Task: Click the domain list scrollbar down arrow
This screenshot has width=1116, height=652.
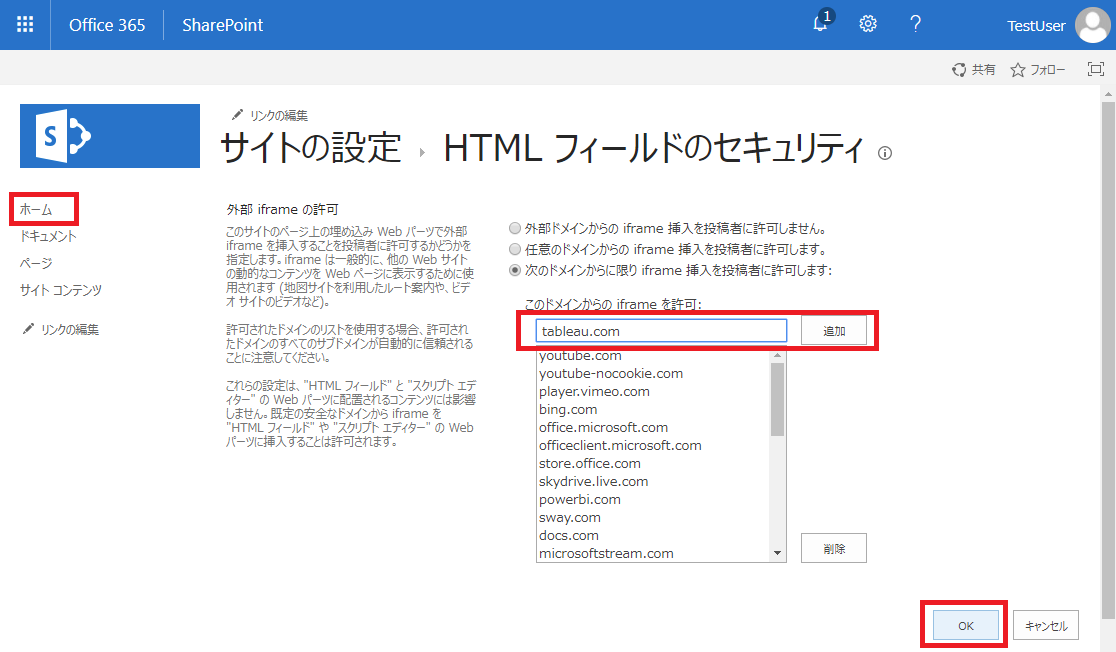Action: click(778, 553)
